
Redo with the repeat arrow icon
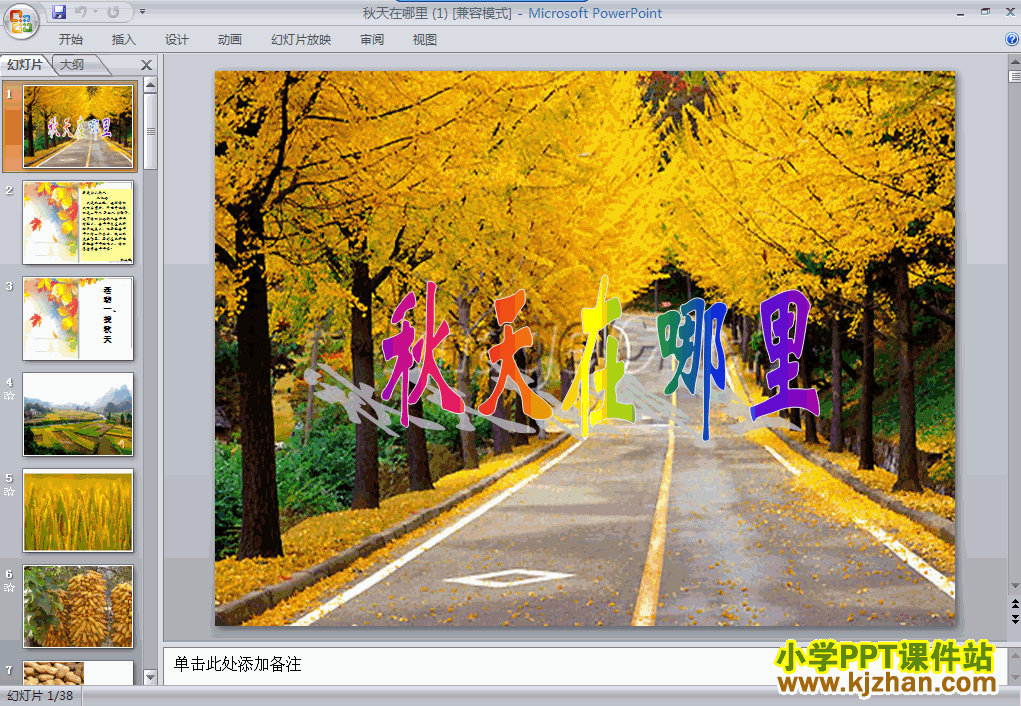coord(113,12)
